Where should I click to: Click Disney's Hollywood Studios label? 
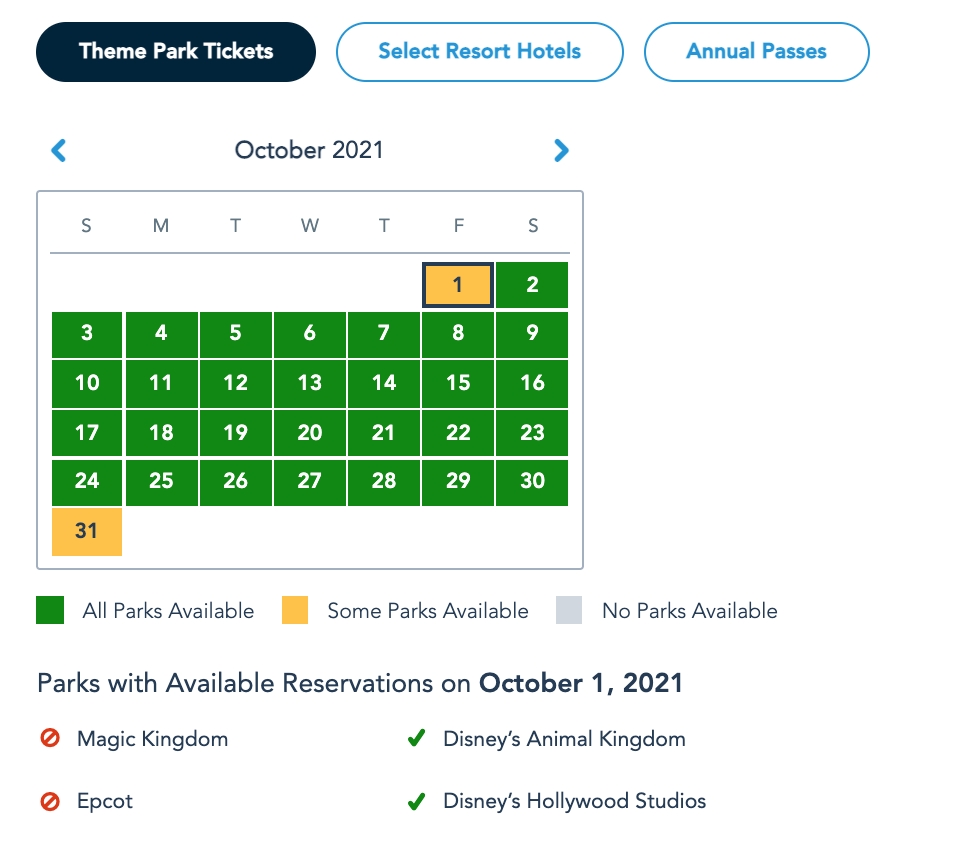click(574, 801)
